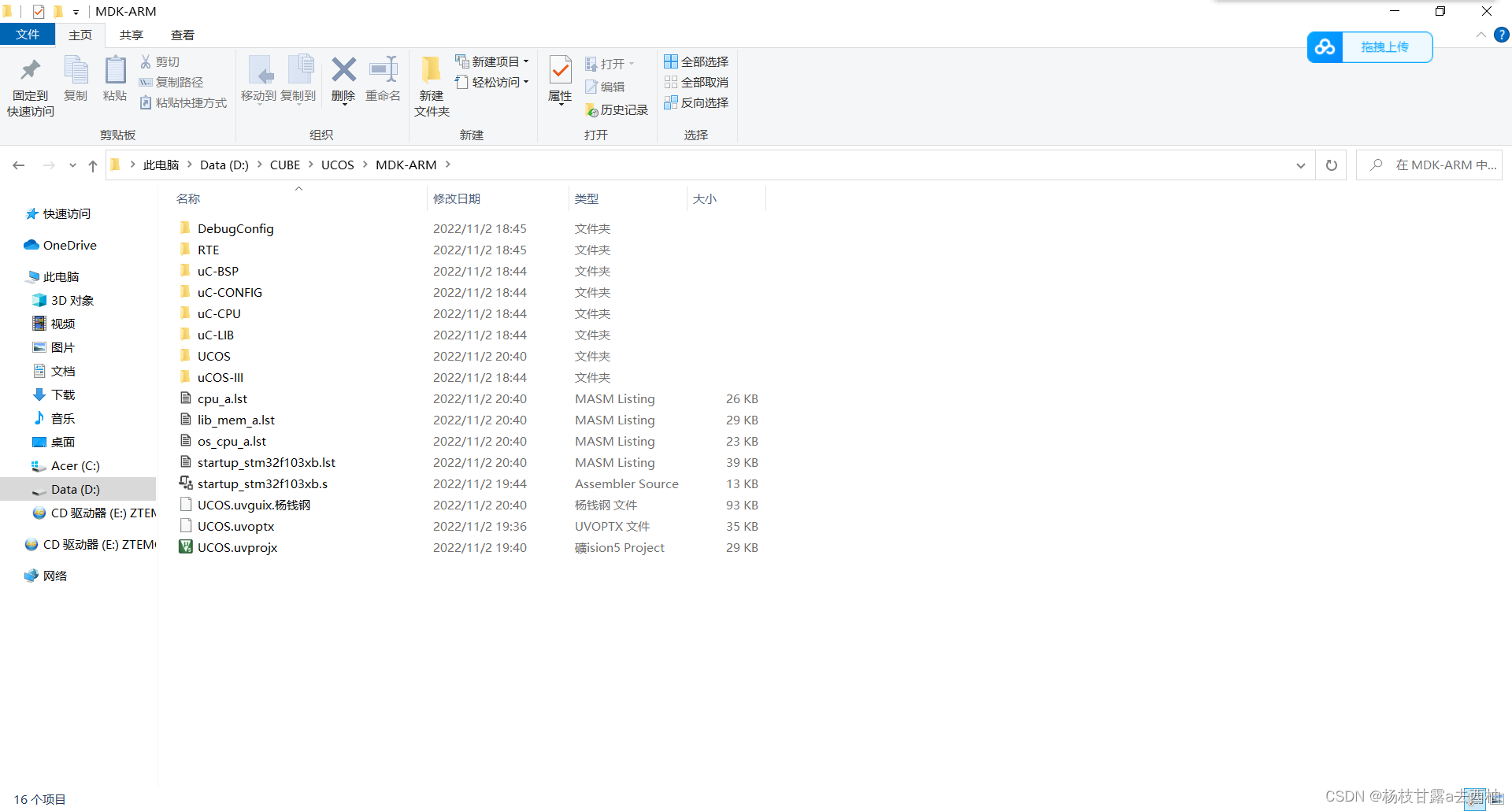1512x811 pixels.
Task: Collapse the ribbon with the chevron
Action: [x=1481, y=35]
